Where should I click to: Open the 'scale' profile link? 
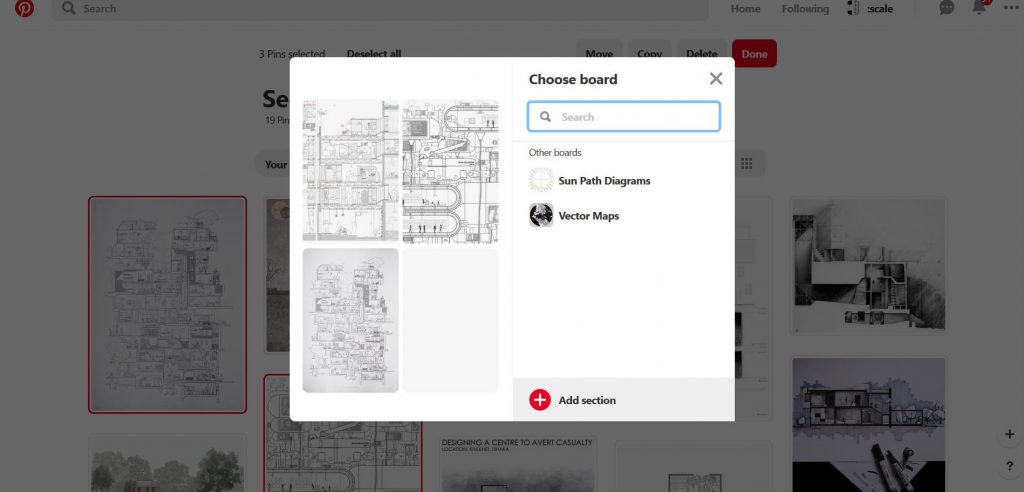880,8
